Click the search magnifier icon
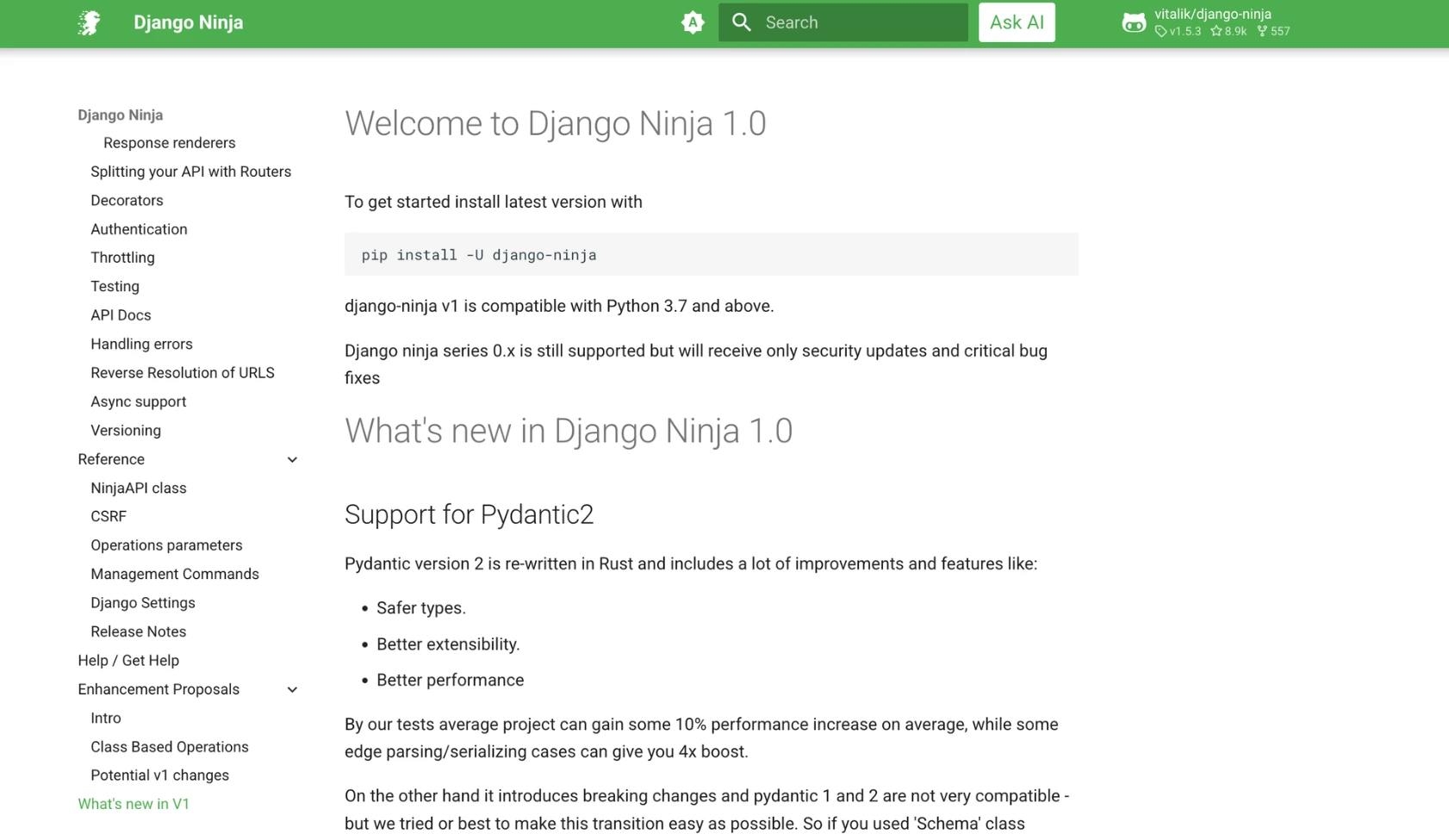 pyautogui.click(x=742, y=23)
